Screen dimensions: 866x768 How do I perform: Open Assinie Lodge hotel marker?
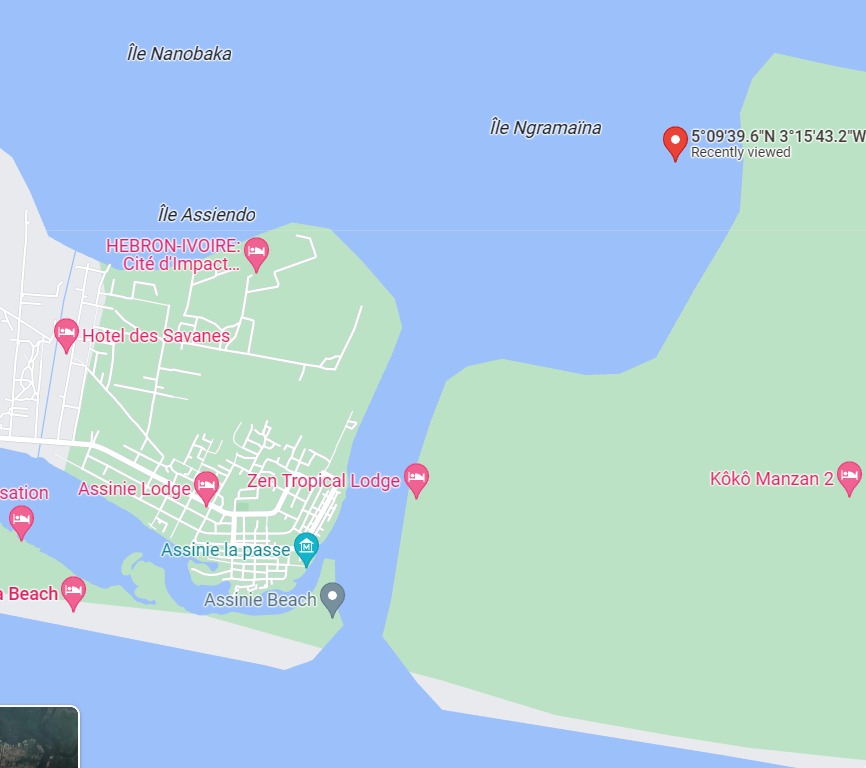pos(207,488)
